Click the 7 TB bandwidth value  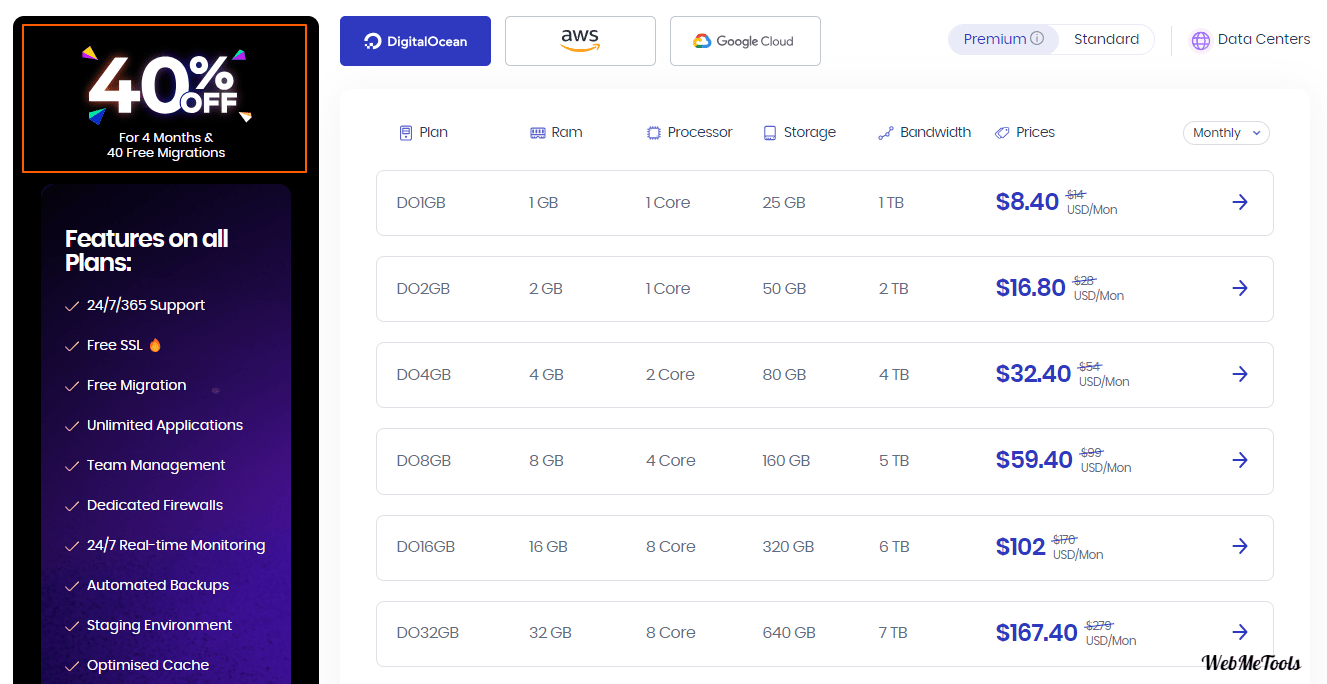894,633
